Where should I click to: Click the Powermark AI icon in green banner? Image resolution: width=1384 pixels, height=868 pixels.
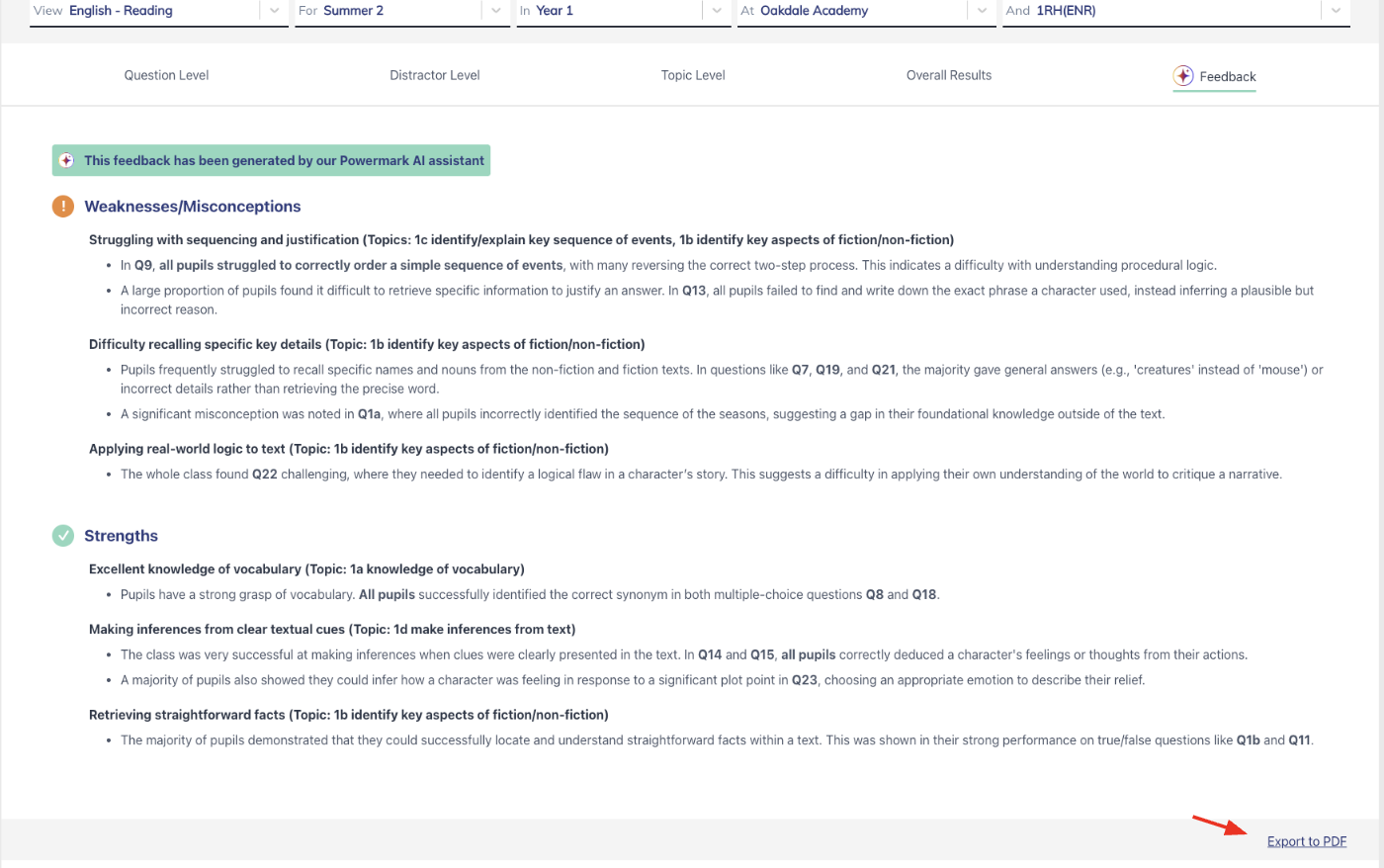(x=66, y=160)
